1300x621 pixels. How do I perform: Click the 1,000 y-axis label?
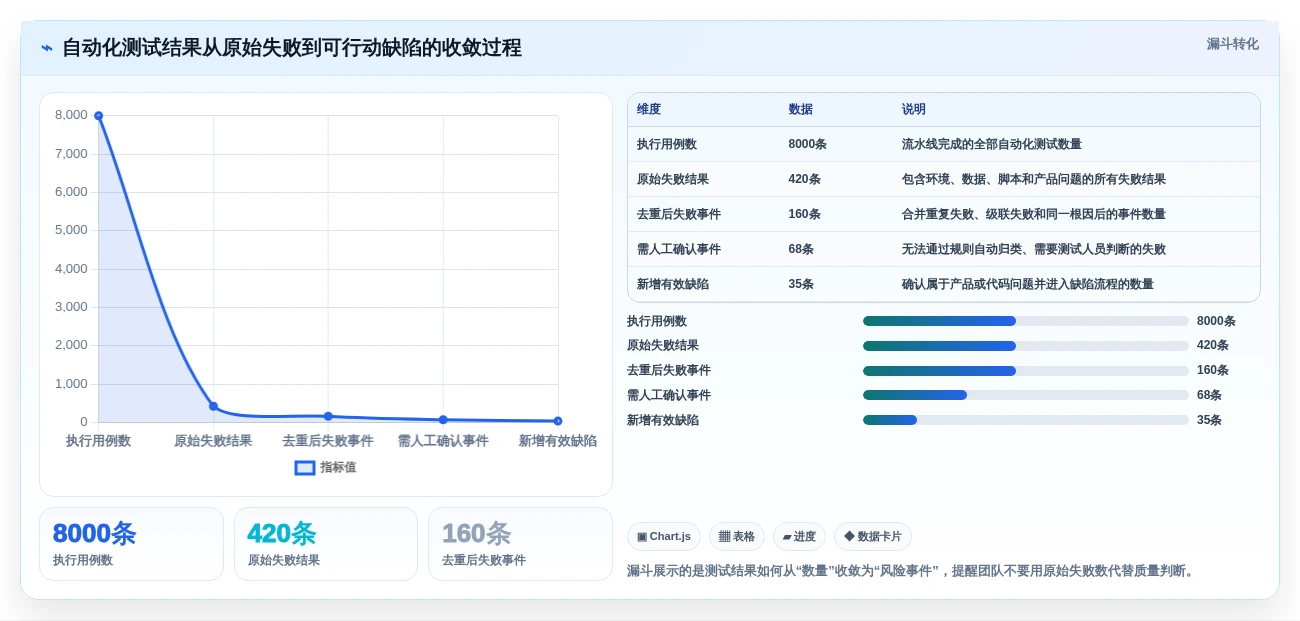(71, 383)
